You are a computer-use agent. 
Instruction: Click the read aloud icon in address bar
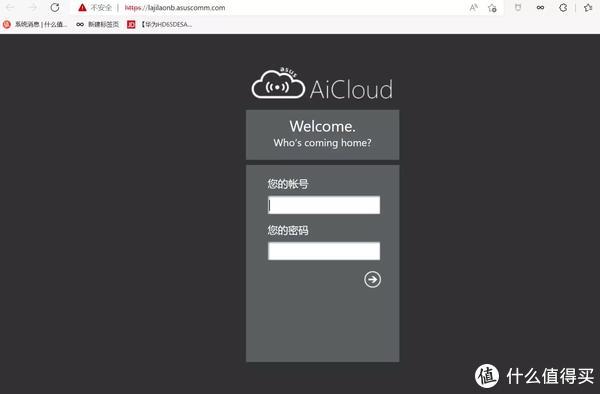point(474,7)
